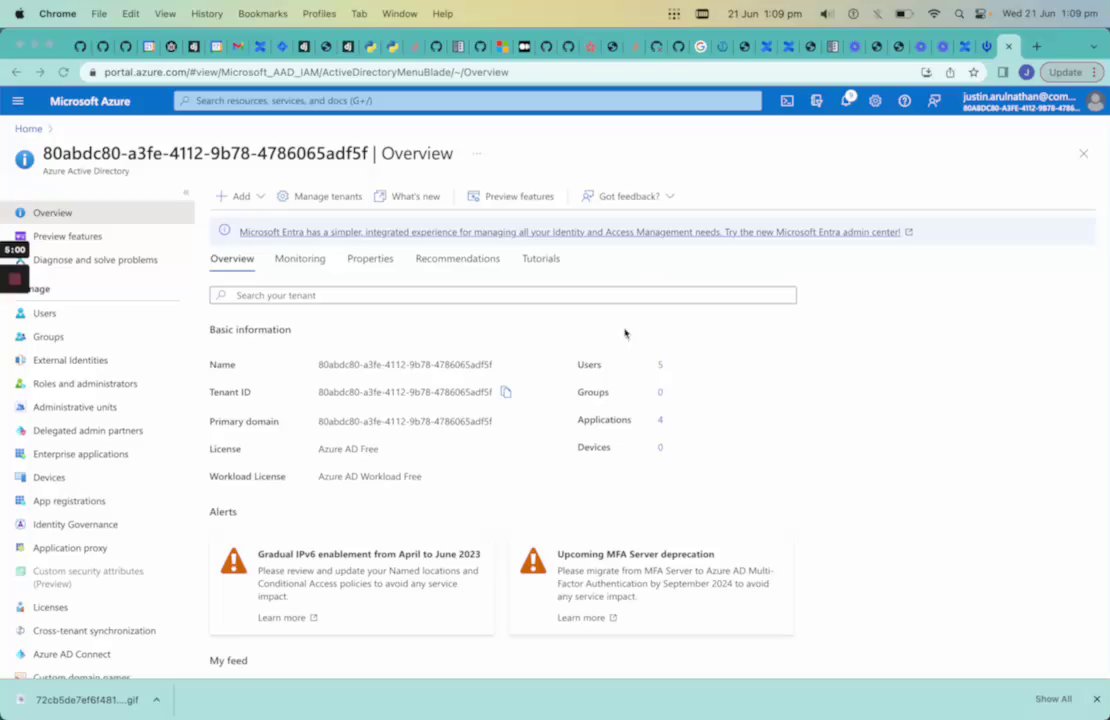Image resolution: width=1110 pixels, height=720 pixels.
Task: Open the Bookmarks menu in the menu bar
Action: 263,13
